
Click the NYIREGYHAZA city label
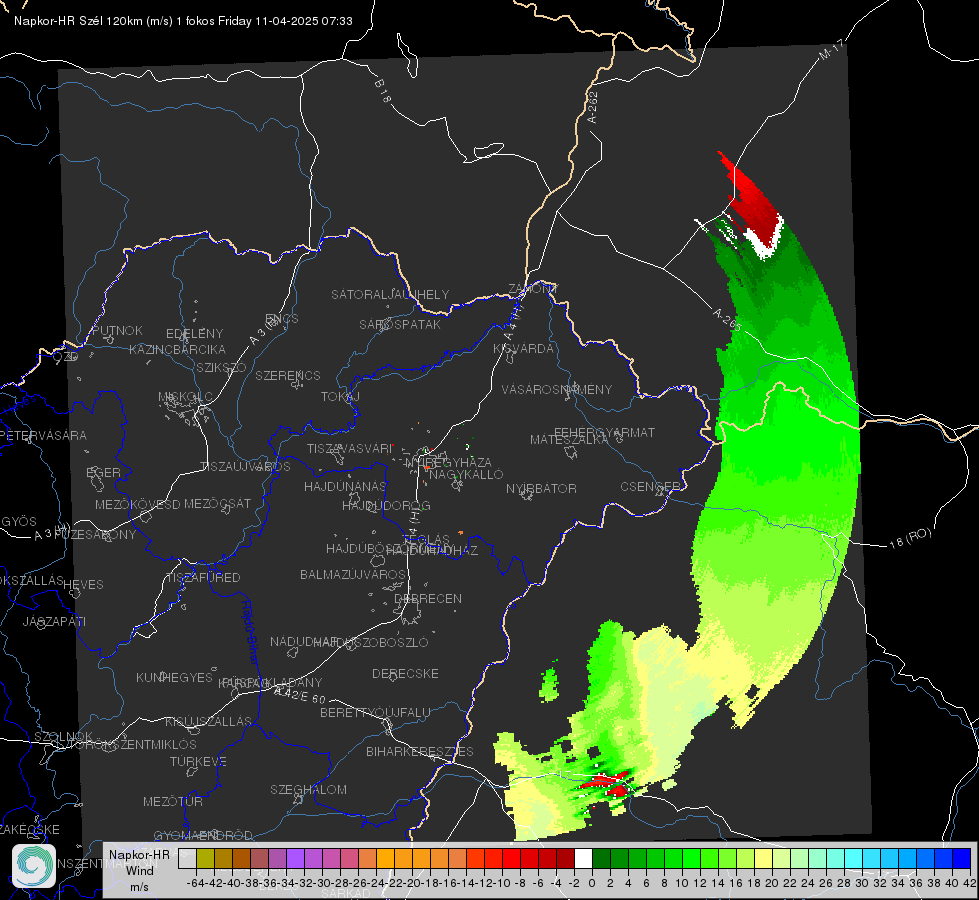[x=448, y=463]
